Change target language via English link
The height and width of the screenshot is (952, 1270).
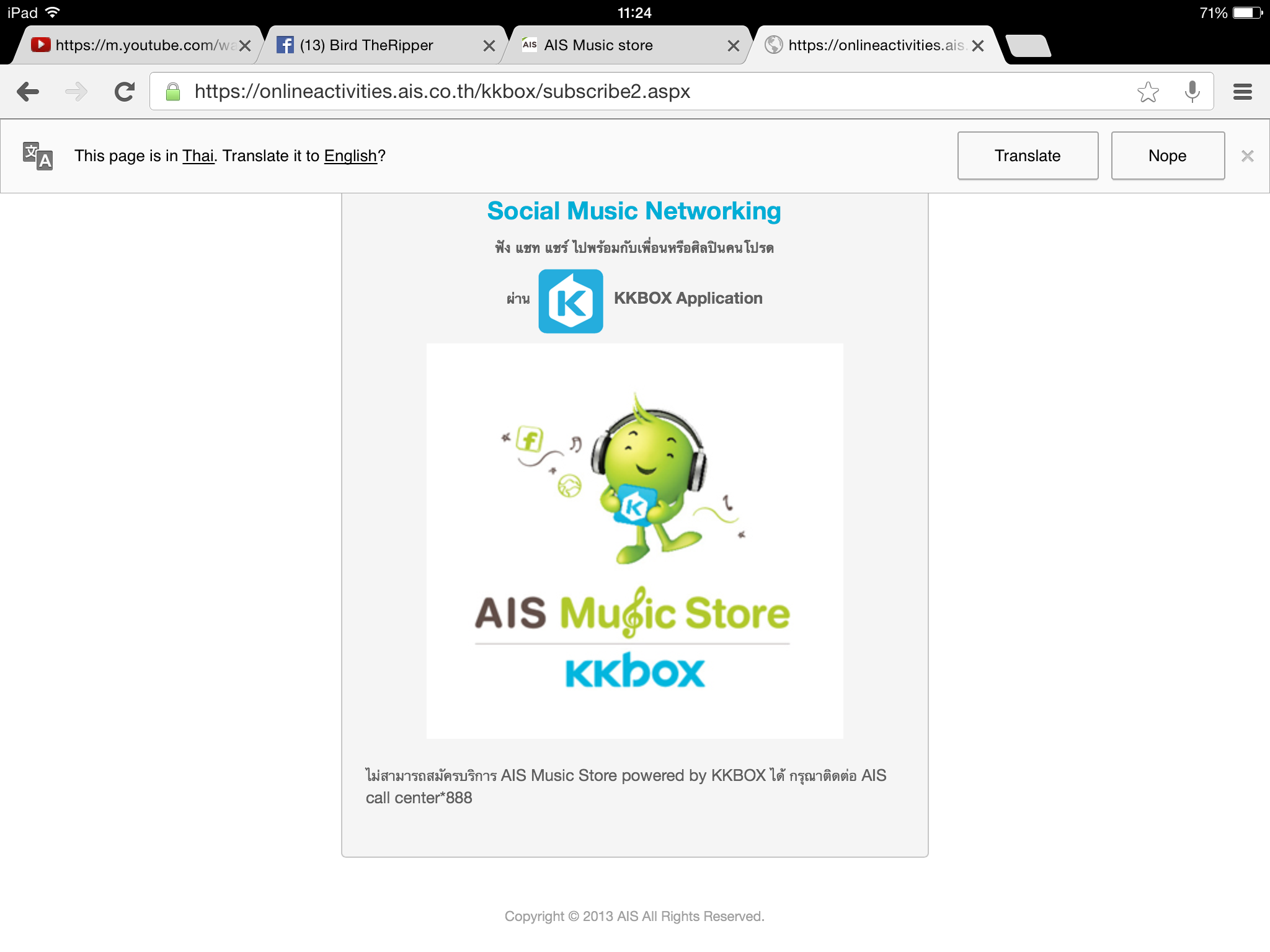pyautogui.click(x=350, y=156)
